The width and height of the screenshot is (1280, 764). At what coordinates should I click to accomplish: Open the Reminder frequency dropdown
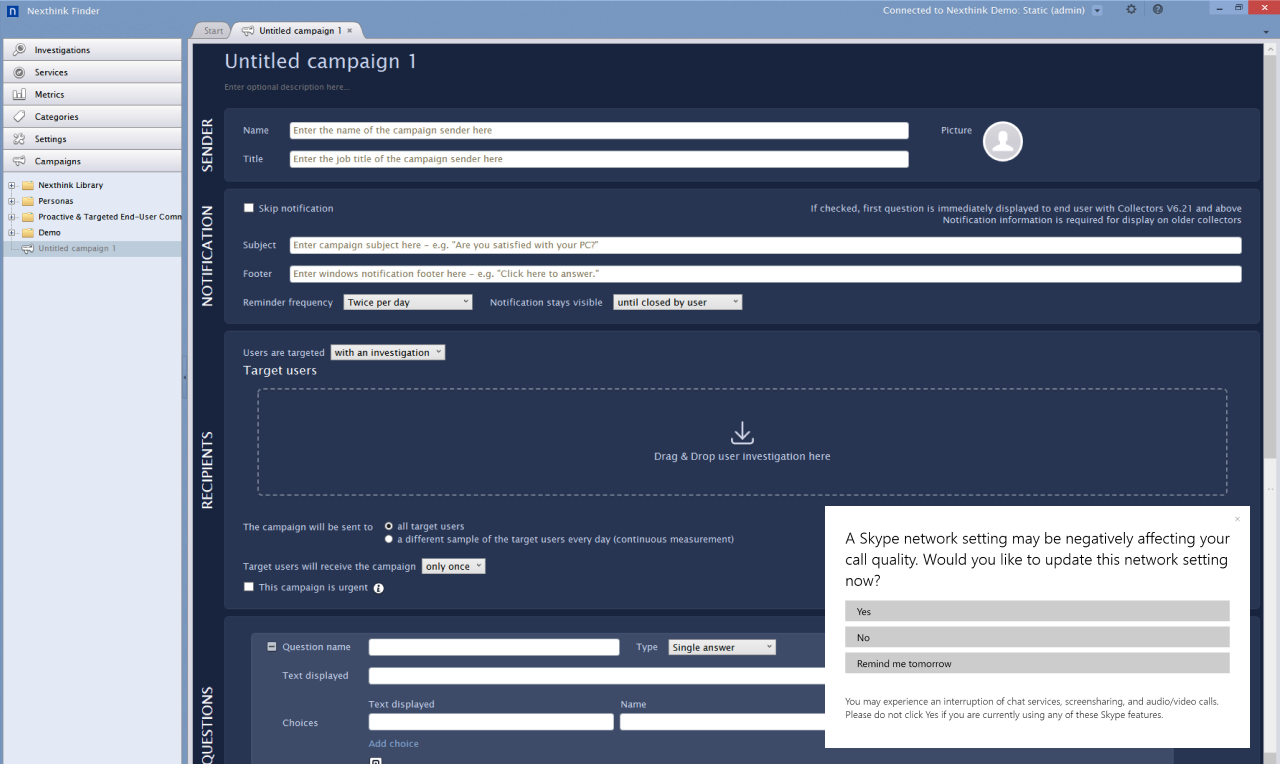pos(407,302)
